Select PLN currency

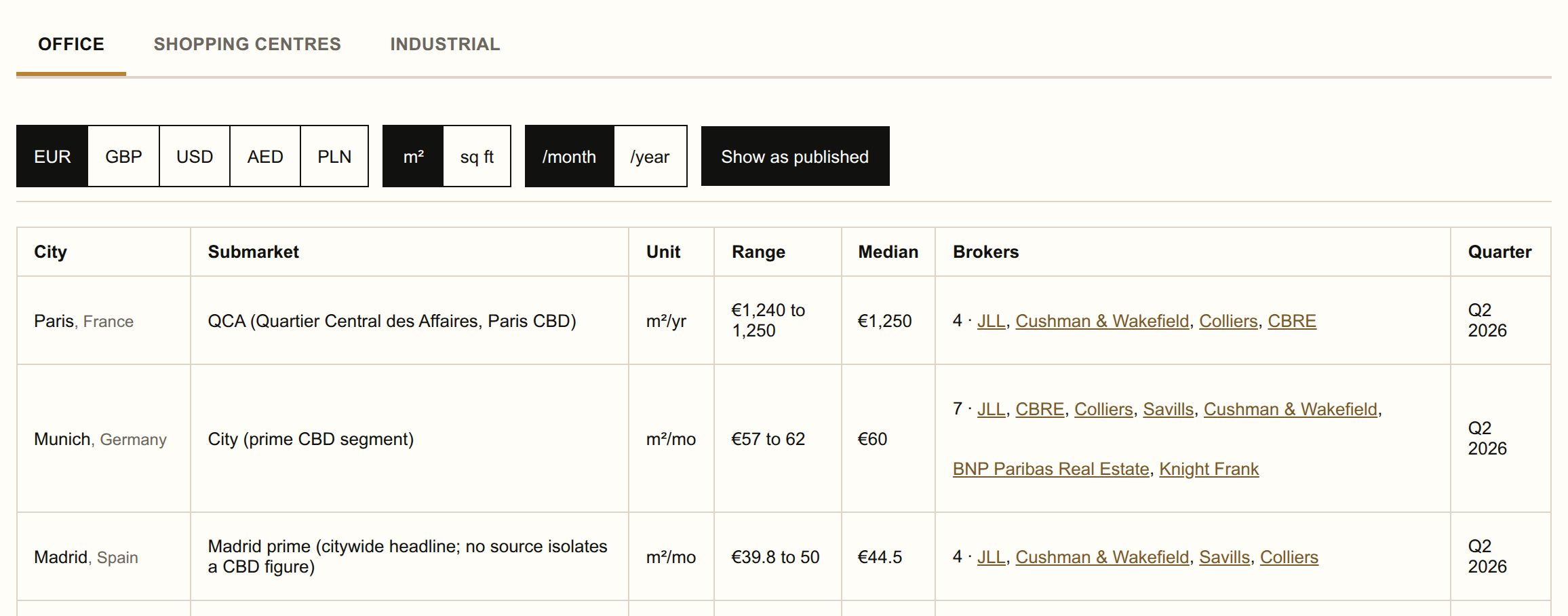(334, 156)
